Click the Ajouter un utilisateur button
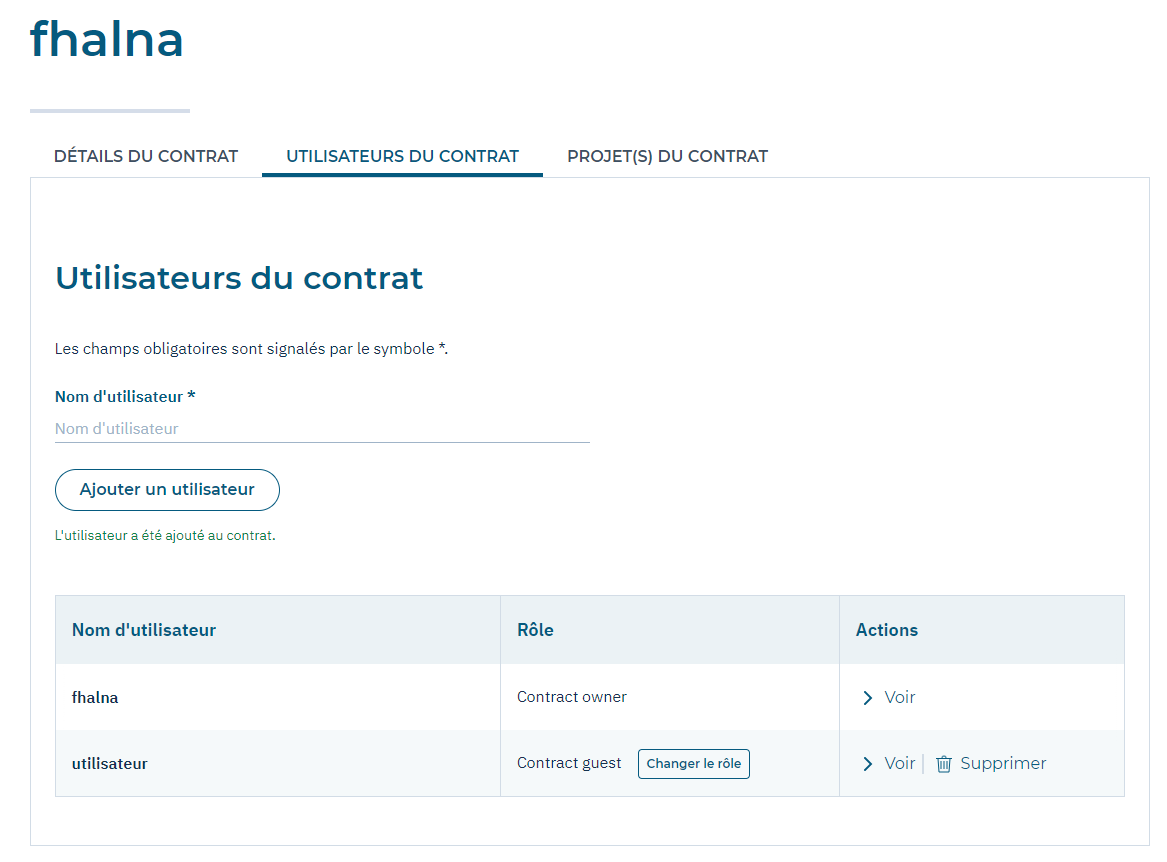 click(167, 490)
